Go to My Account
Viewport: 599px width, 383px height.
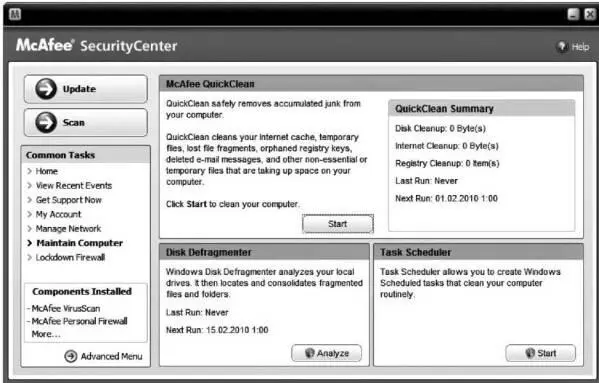click(x=58, y=214)
